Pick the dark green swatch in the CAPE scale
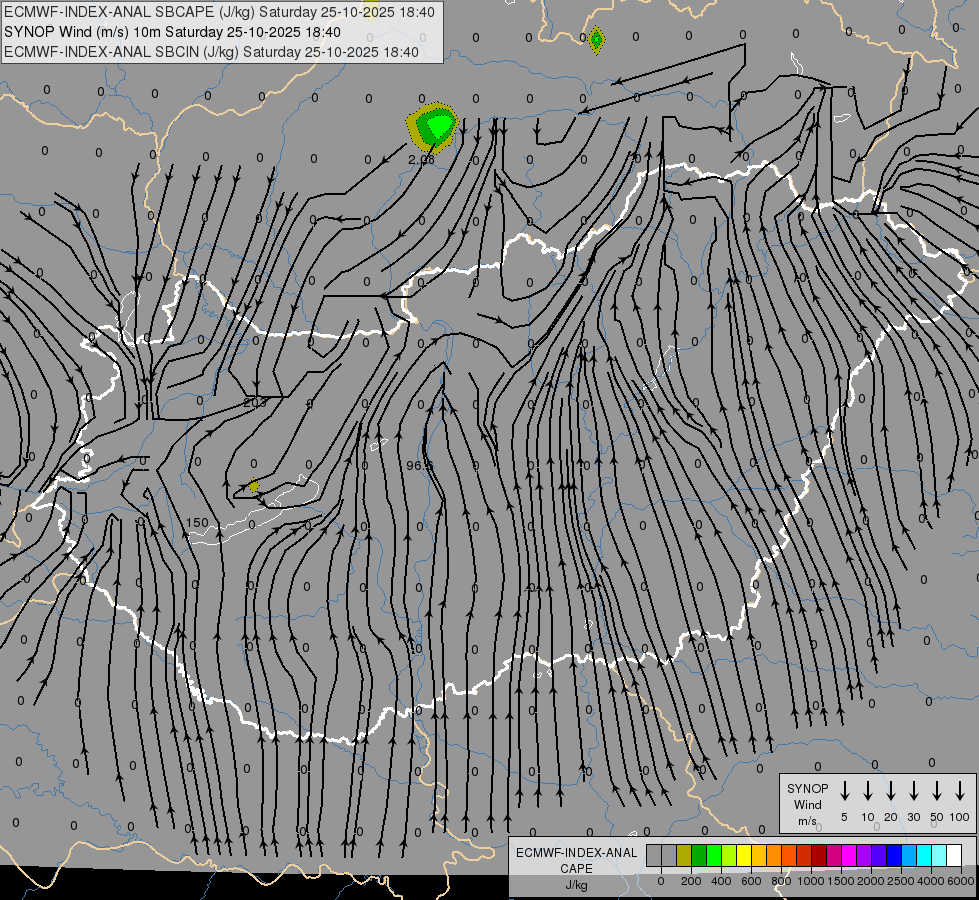This screenshot has height=900, width=979. pos(699,856)
